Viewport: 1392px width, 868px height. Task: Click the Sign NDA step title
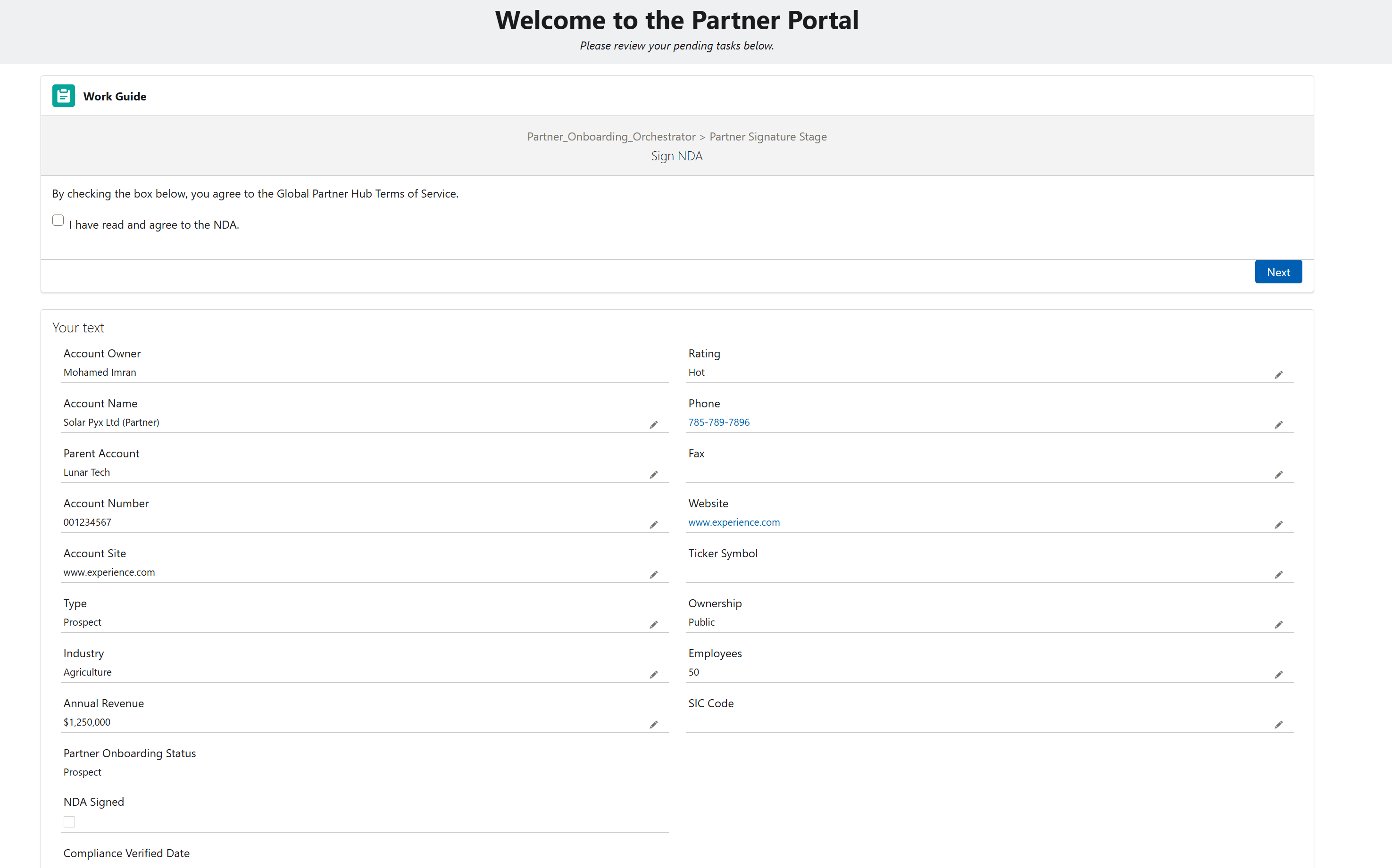coord(676,156)
